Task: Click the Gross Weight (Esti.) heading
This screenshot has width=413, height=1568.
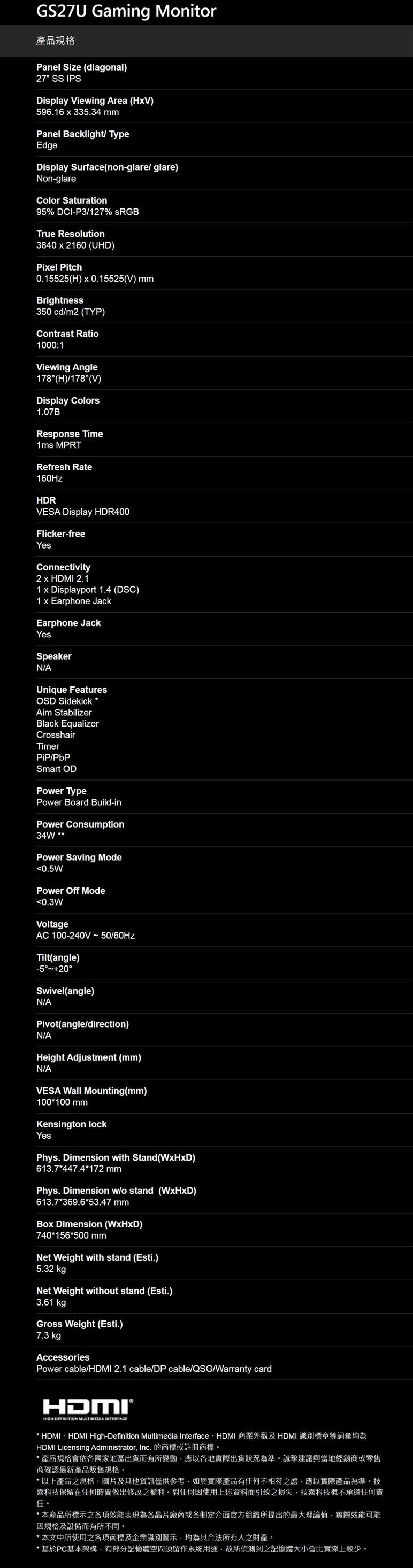Action: coord(79,1324)
